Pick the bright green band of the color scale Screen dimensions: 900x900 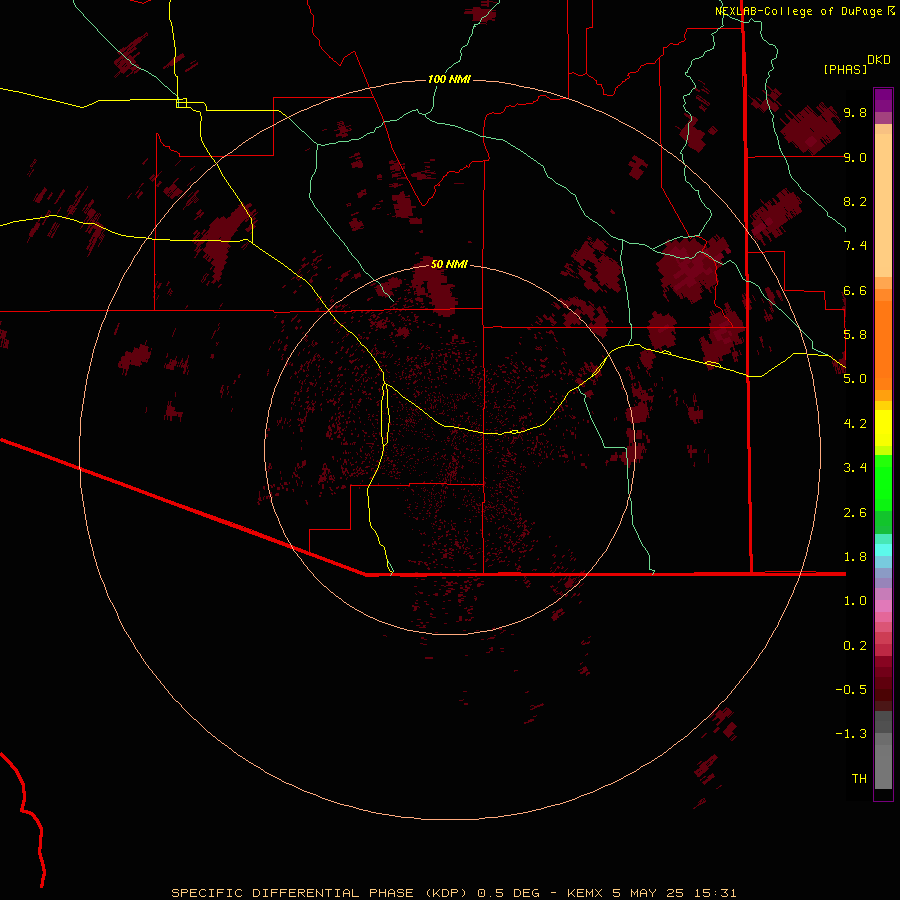click(x=883, y=483)
